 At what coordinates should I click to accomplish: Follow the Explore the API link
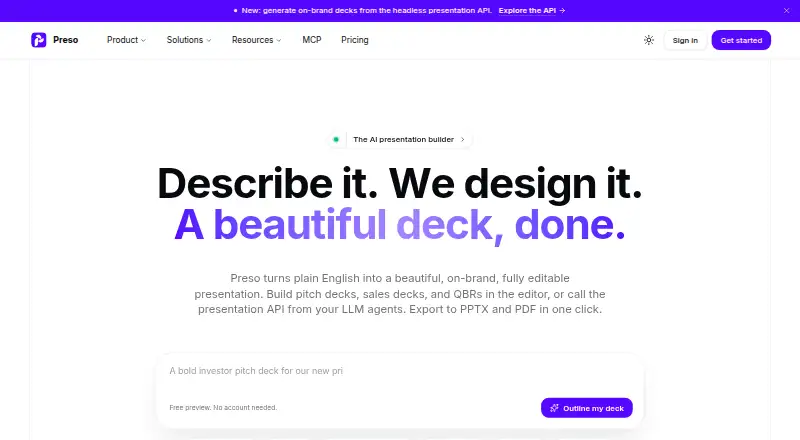(x=532, y=11)
